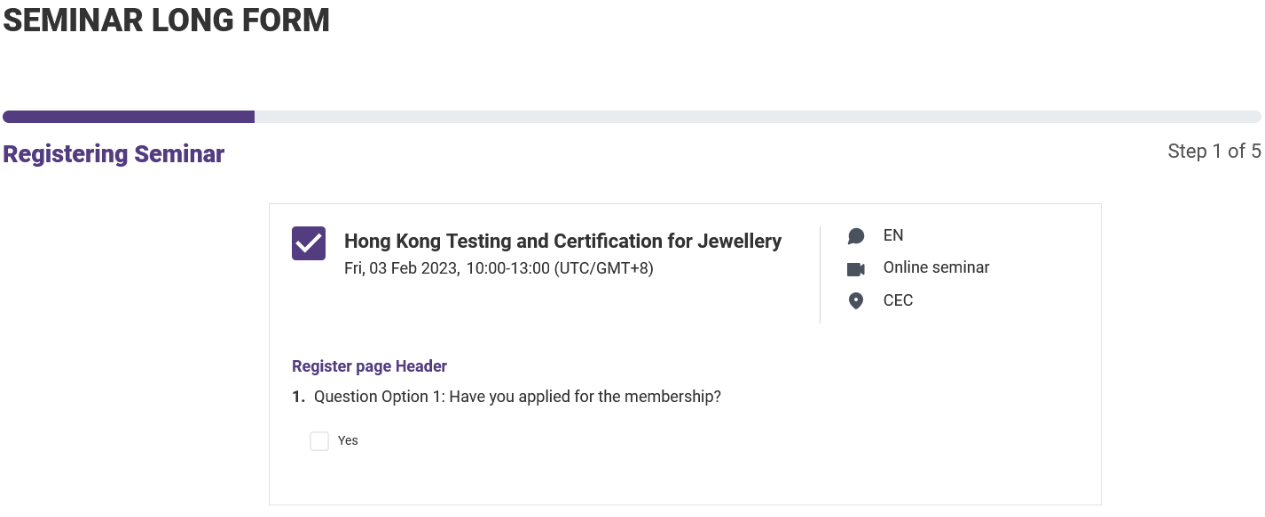Click the location pin icon beside CEC
Screen dimensions: 1265x517
pyautogui.click(x=855, y=301)
